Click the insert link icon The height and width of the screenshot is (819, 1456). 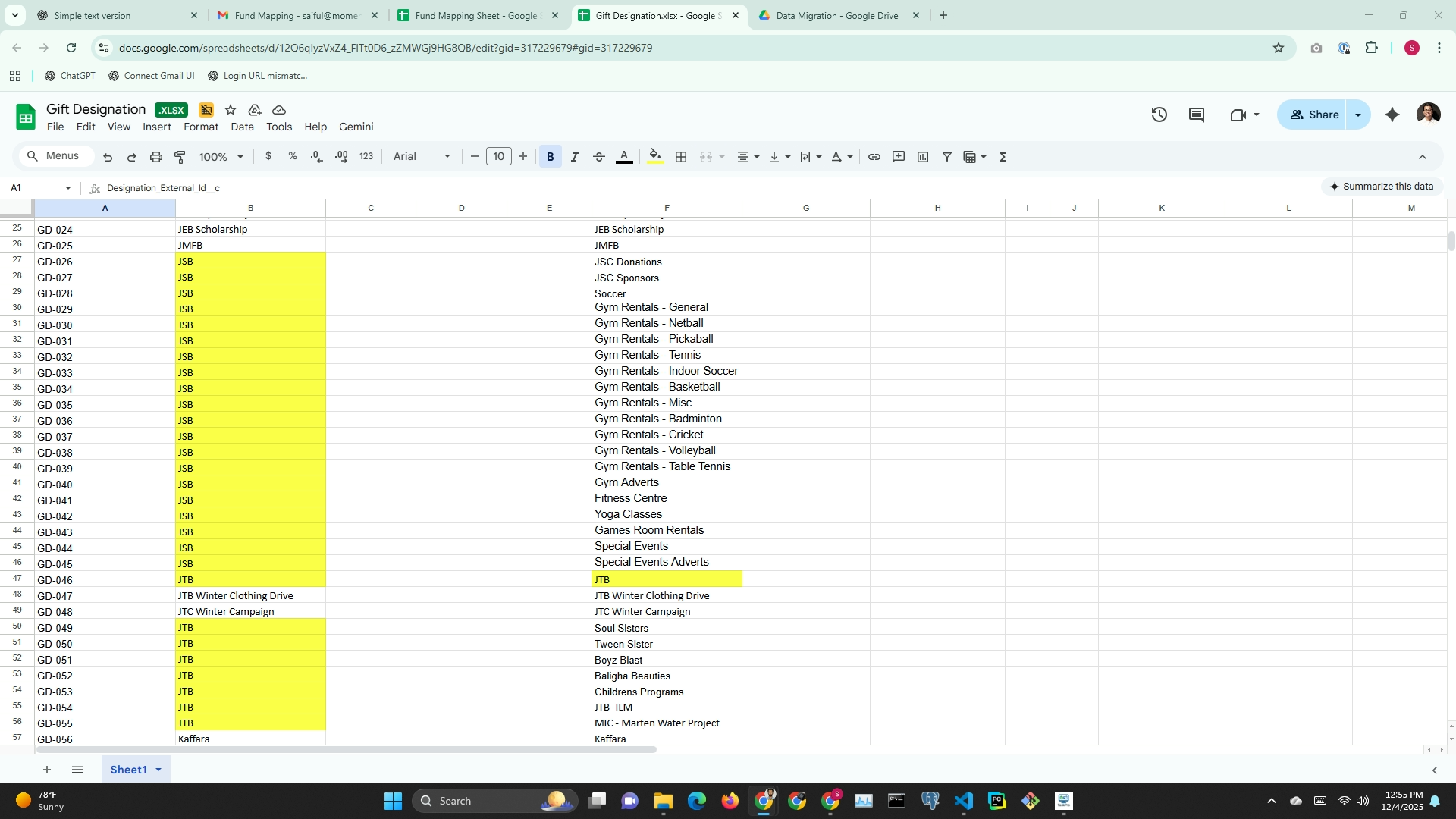[x=874, y=157]
